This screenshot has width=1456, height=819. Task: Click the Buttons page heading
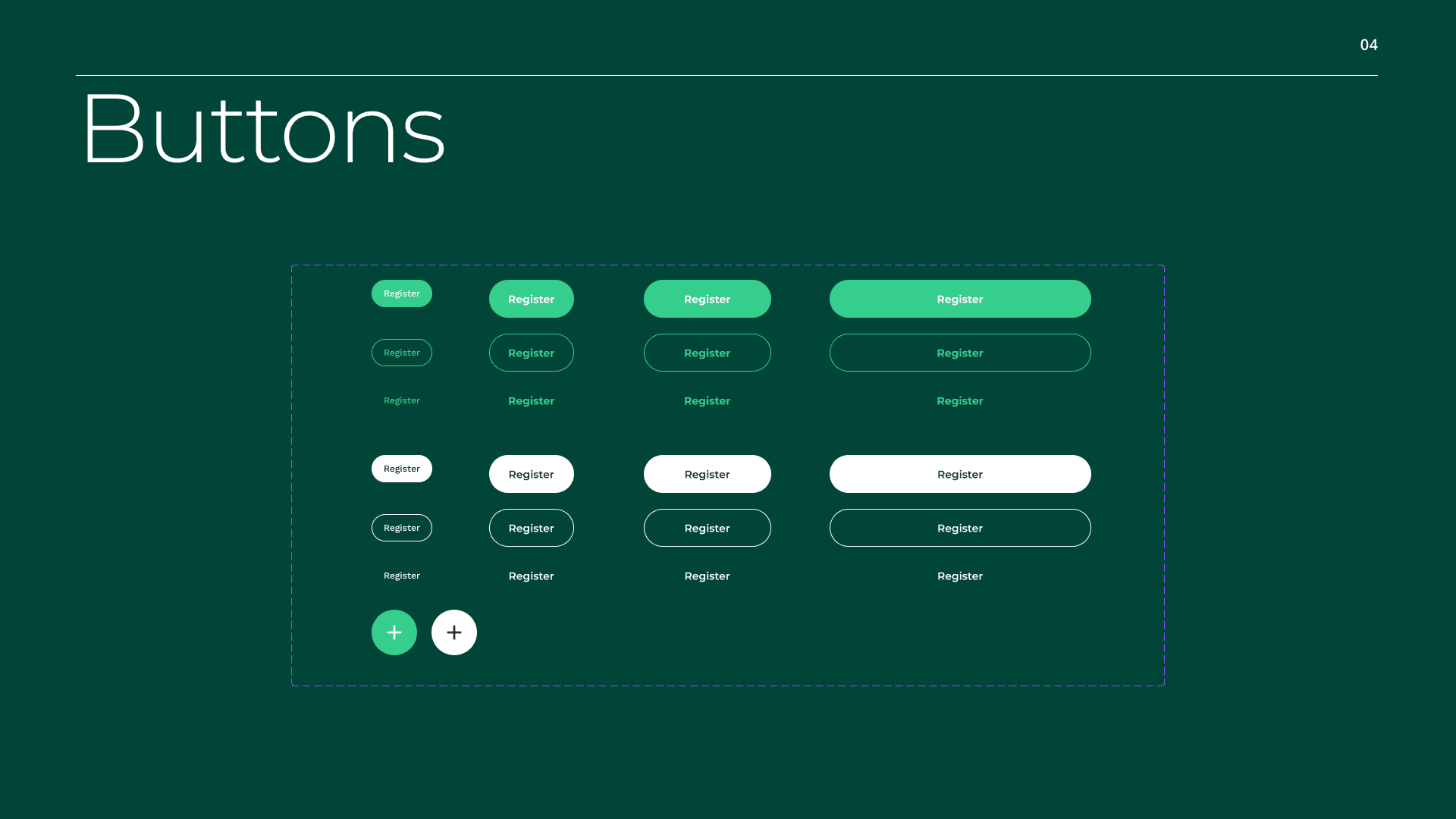click(x=263, y=129)
